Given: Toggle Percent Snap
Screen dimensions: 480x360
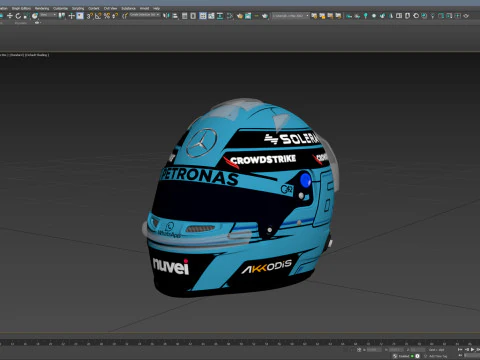Looking at the screenshot, I should (x=107, y=16).
